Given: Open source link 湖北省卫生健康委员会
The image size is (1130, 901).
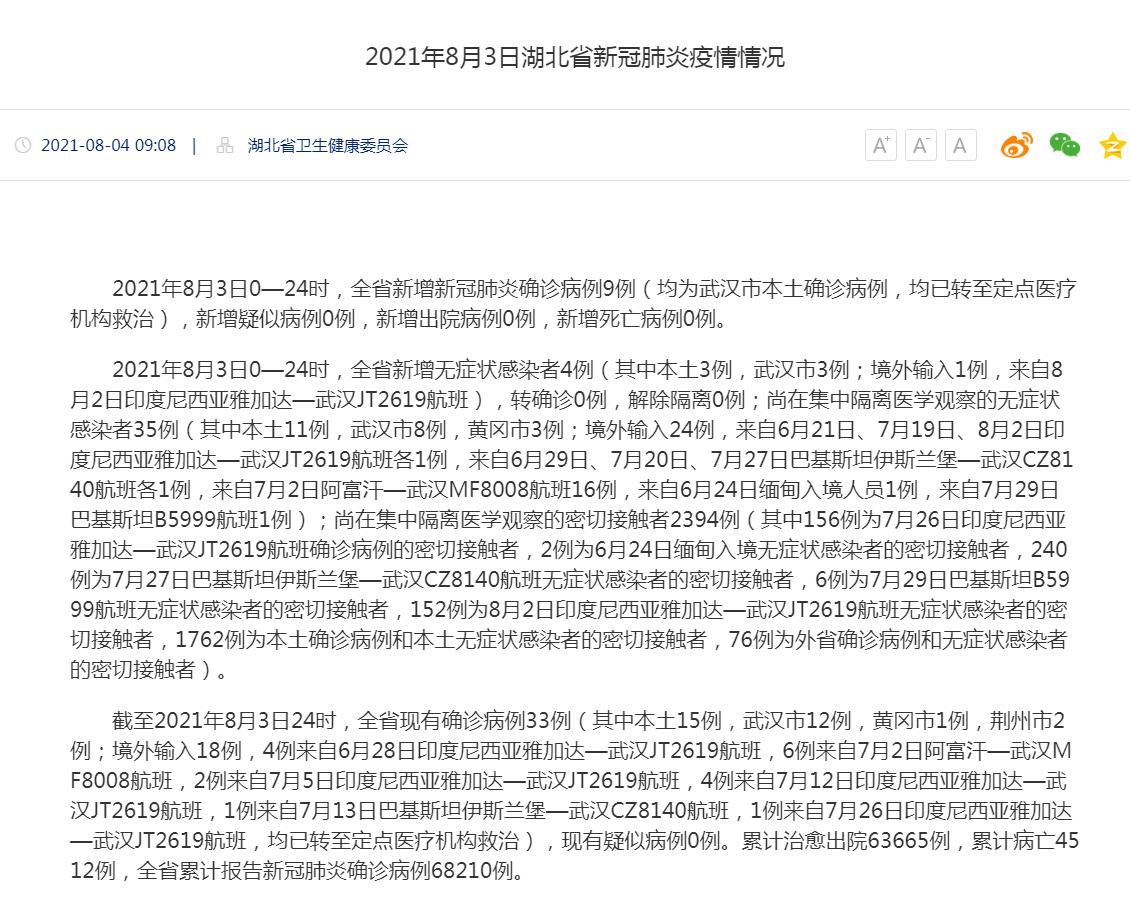Looking at the screenshot, I should [x=328, y=146].
